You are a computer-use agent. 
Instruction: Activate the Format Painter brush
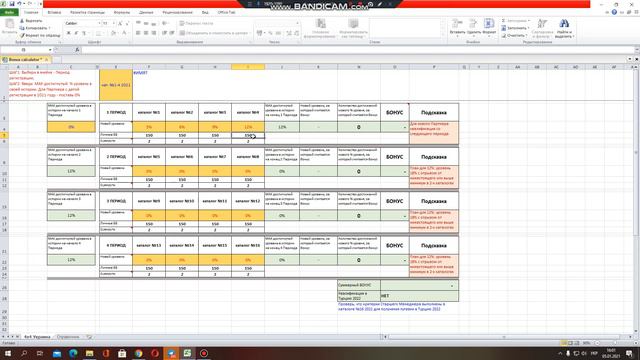click(40, 35)
